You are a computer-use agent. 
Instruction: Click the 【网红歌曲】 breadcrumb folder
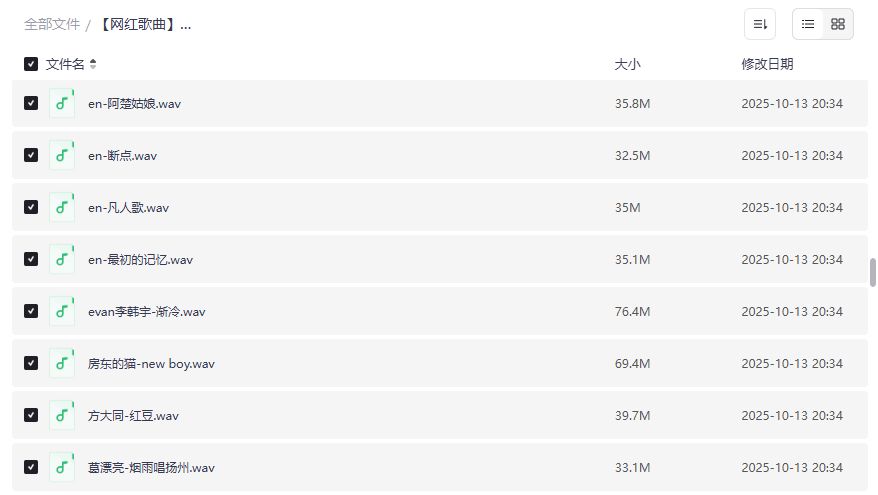coord(144,24)
